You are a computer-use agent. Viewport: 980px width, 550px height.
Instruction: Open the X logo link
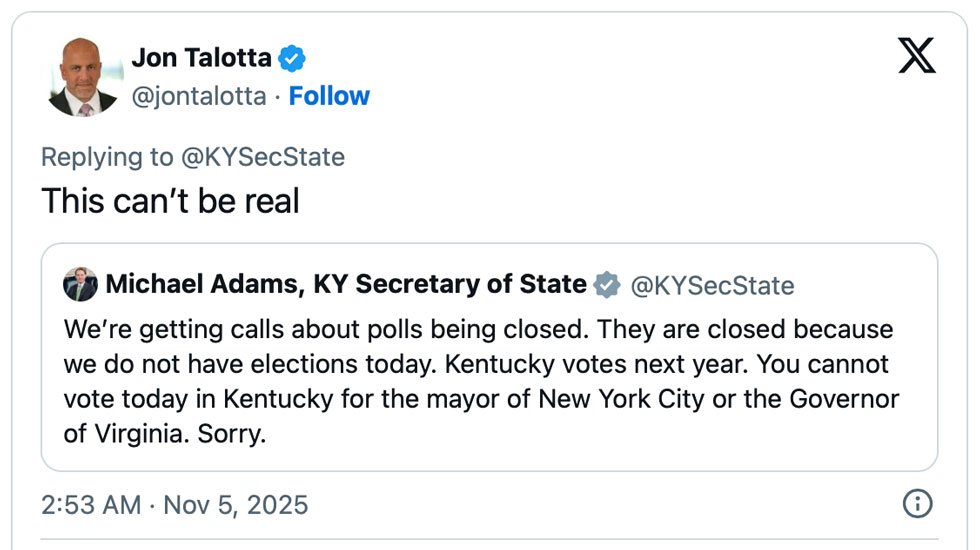[916, 56]
